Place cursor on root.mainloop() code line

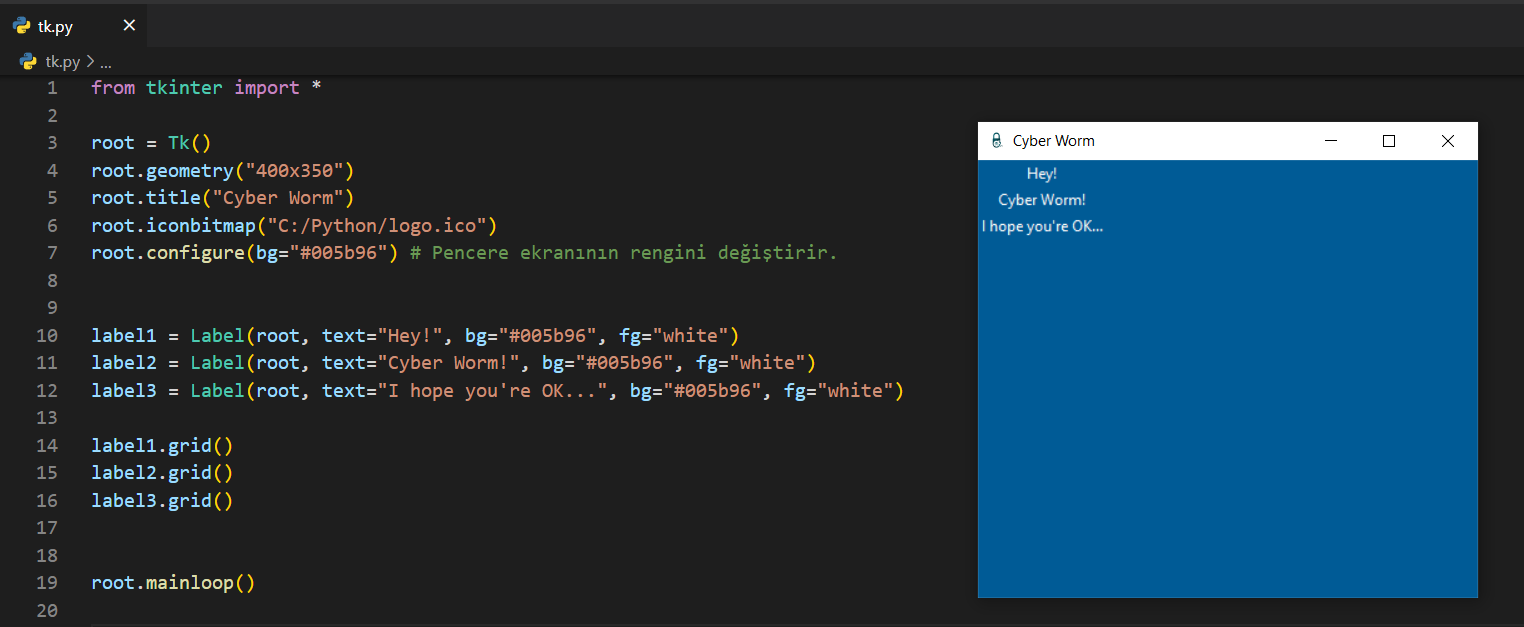(172, 582)
